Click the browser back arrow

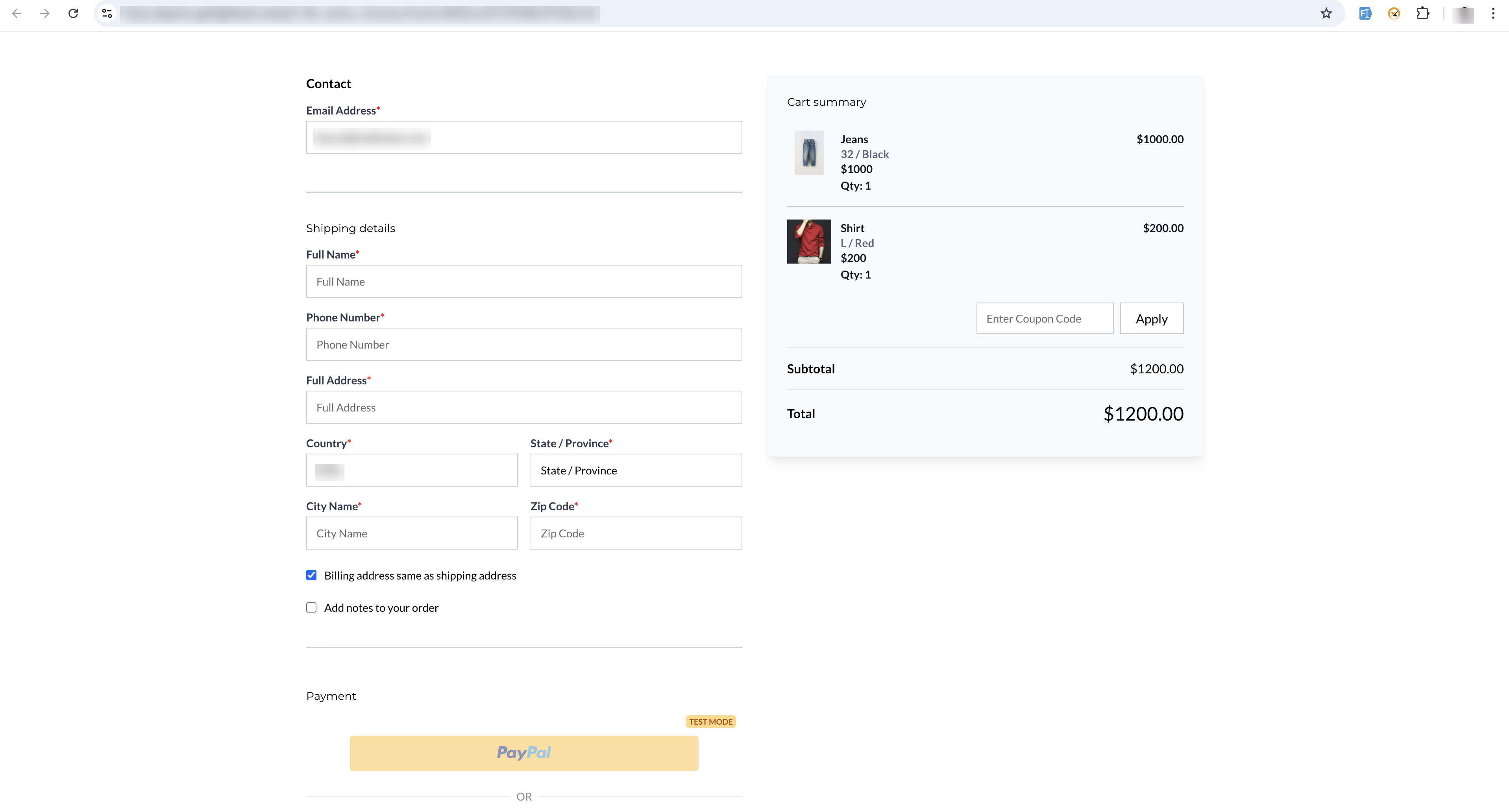coord(17,13)
